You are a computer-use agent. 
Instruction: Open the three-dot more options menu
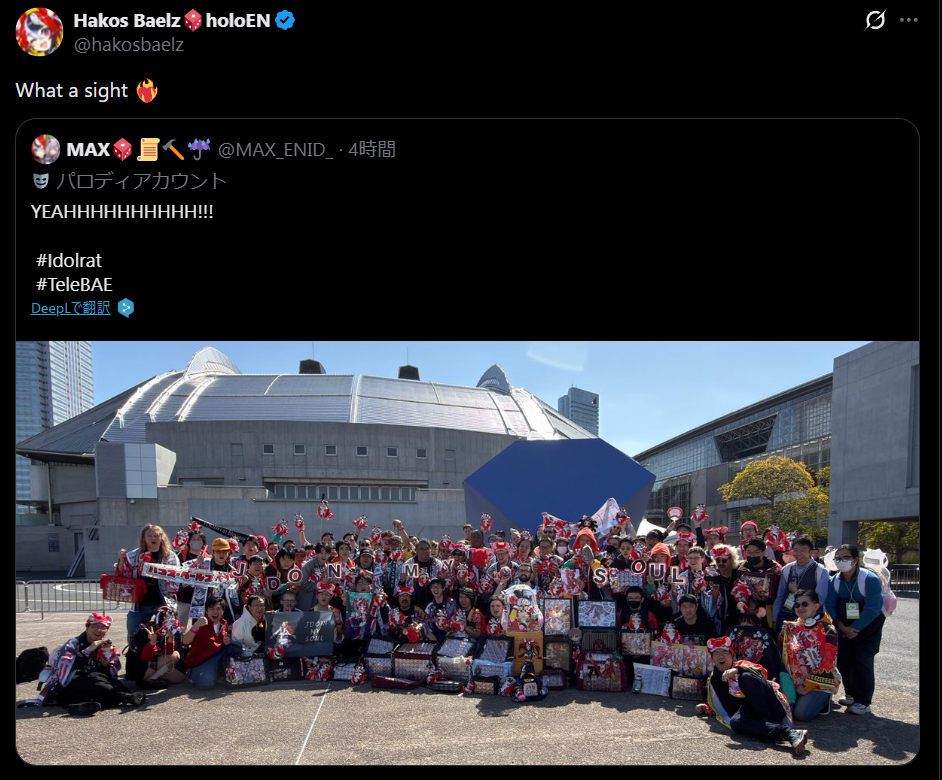click(x=908, y=20)
